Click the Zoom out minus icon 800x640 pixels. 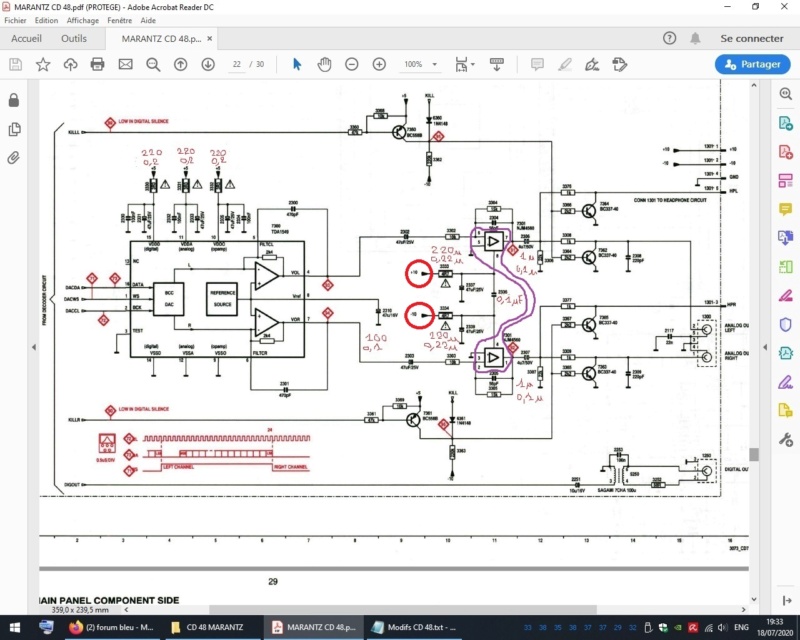coord(352,64)
